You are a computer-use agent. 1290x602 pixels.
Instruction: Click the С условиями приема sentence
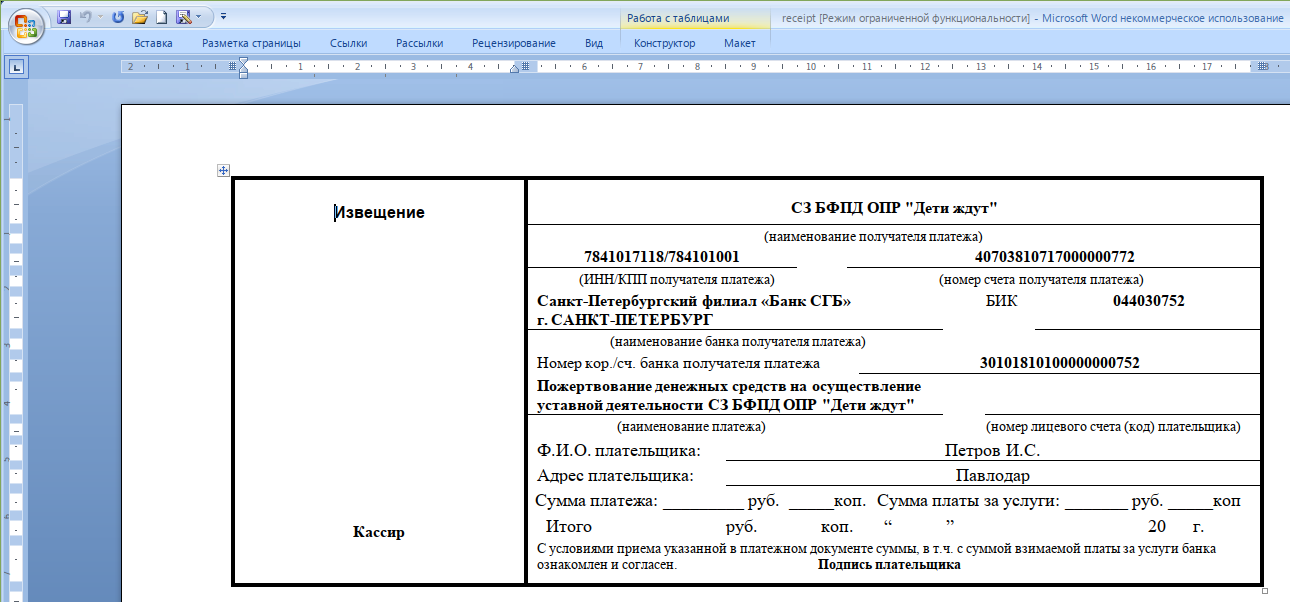pos(876,549)
